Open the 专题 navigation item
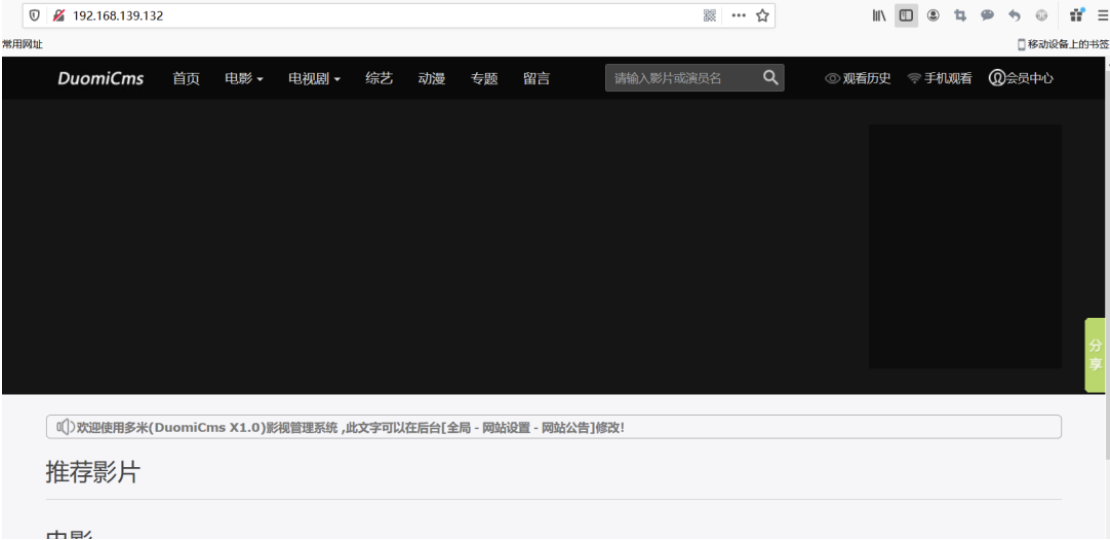Image resolution: width=1110 pixels, height=540 pixels. [484, 79]
